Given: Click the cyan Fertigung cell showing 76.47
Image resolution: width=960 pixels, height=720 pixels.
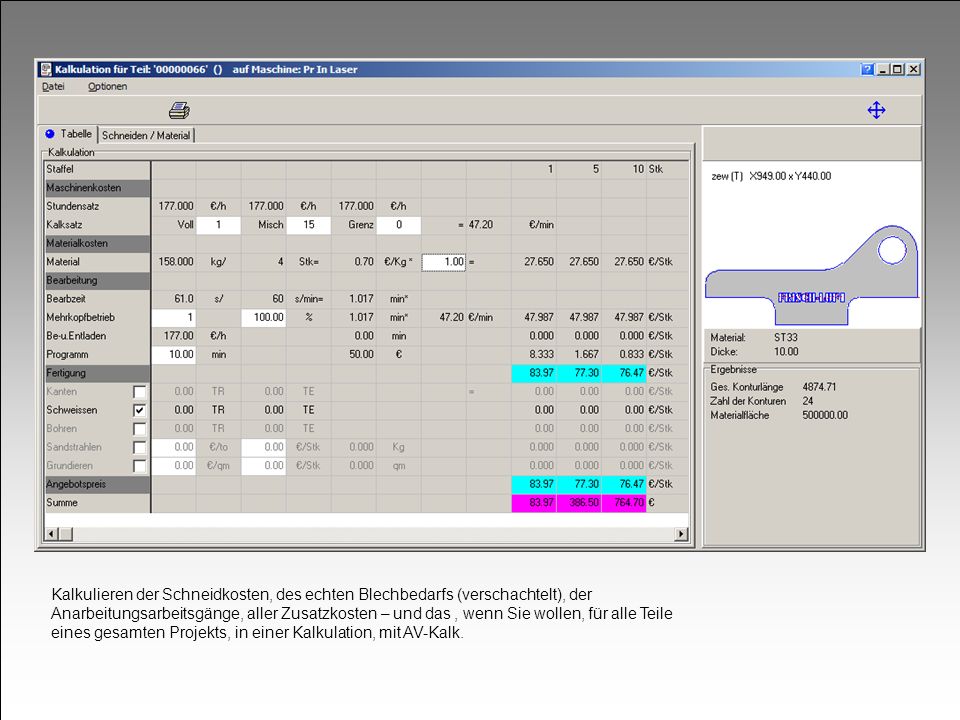Looking at the screenshot, I should (x=624, y=373).
